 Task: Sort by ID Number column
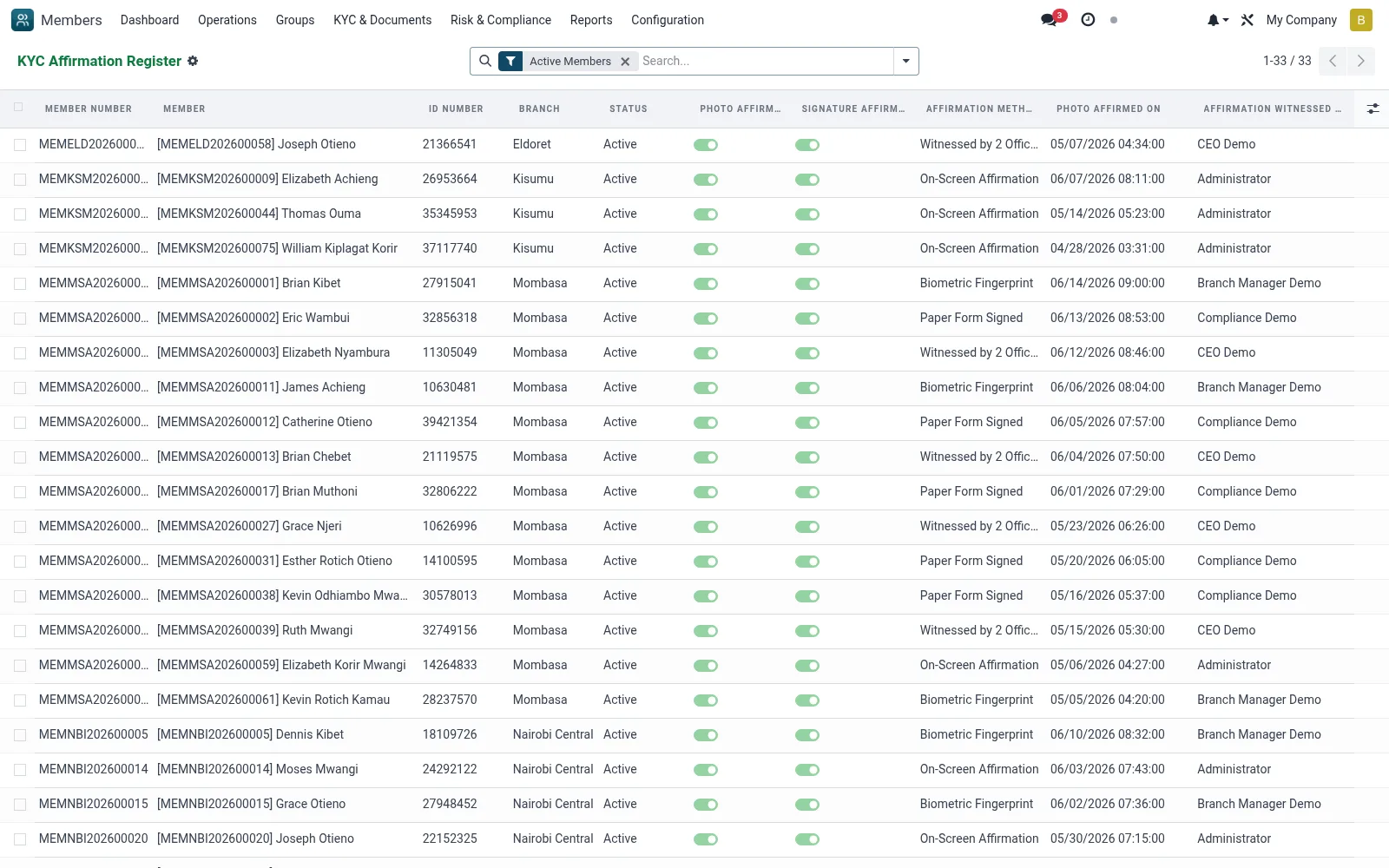456,108
